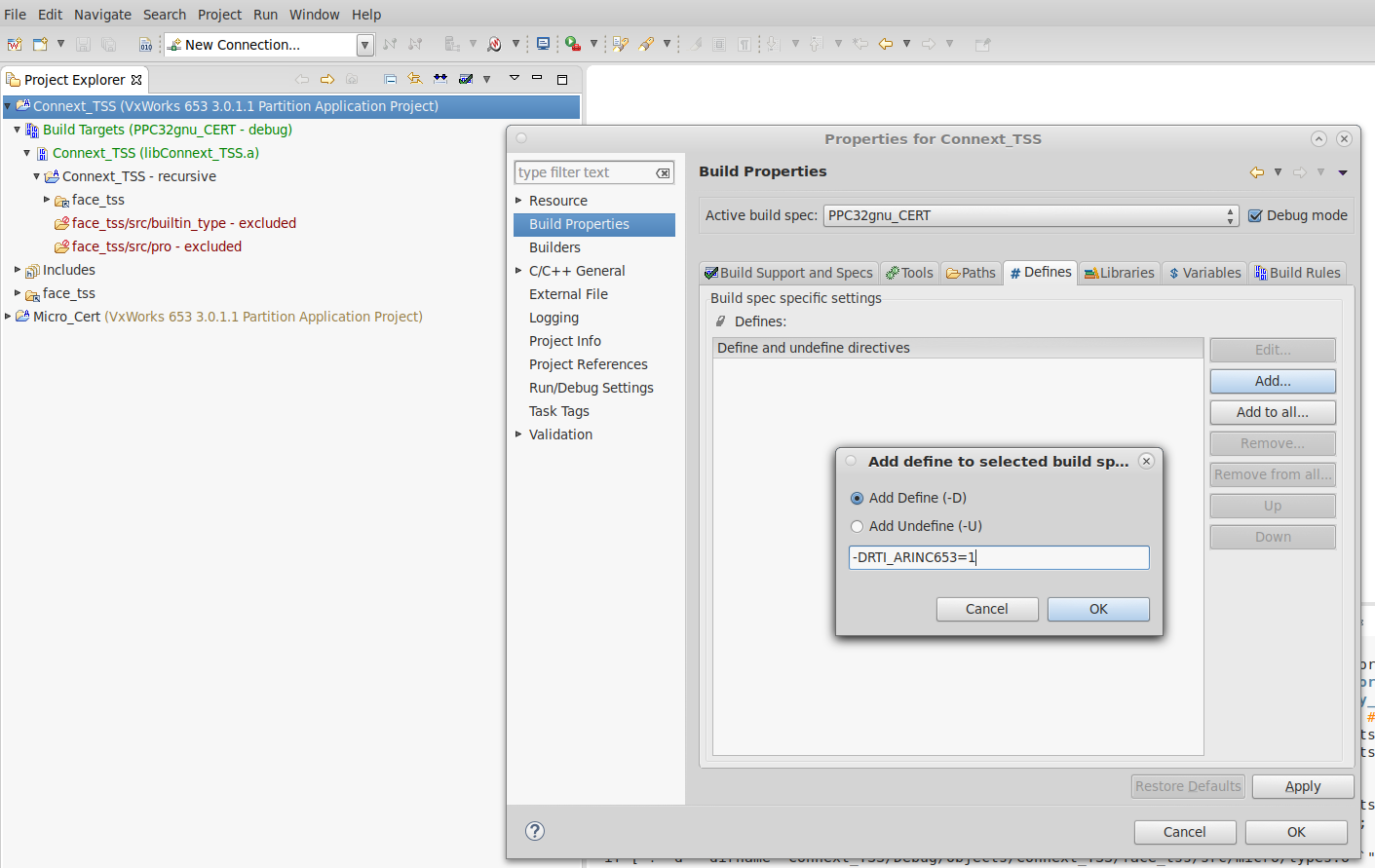Expand the Resource properties category

518,201
